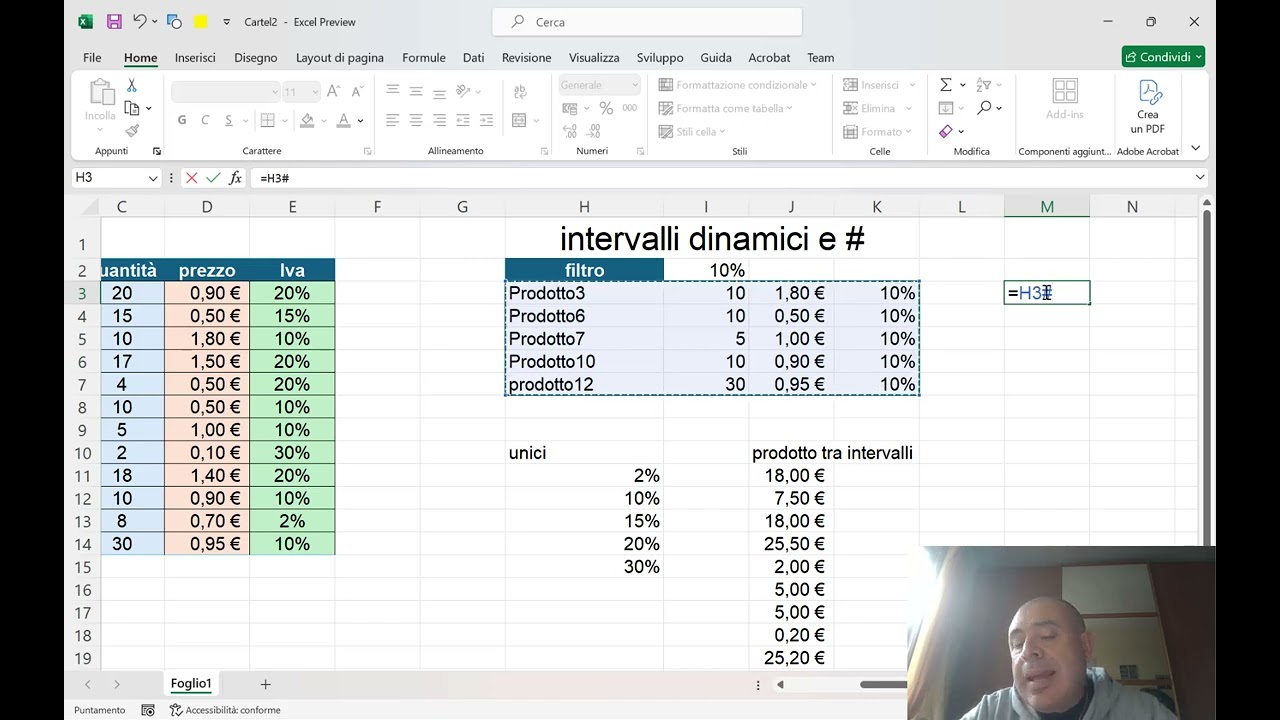Save the workbook with the floppy disk icon
The height and width of the screenshot is (720, 1280).
(x=114, y=21)
